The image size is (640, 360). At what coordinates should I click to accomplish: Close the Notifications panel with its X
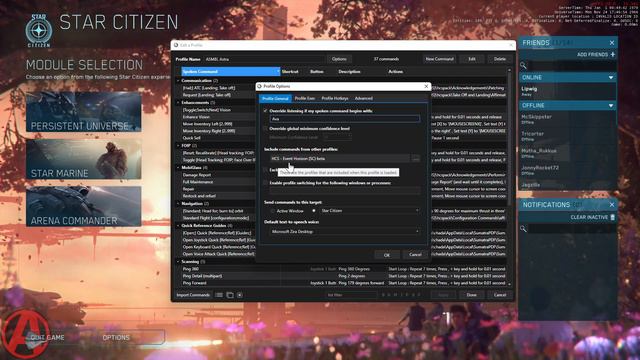coord(612,204)
